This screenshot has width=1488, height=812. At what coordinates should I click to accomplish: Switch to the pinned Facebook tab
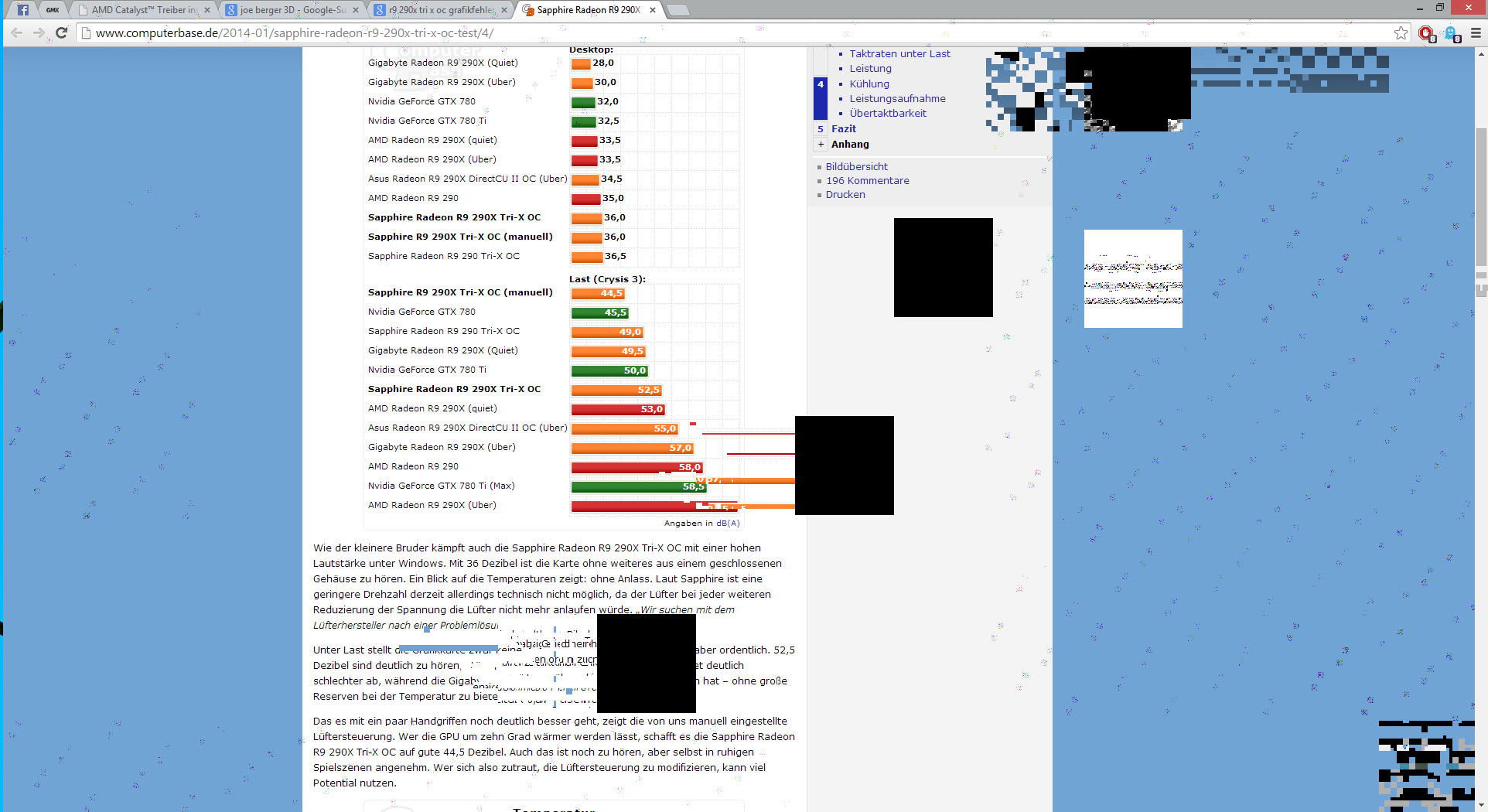23,10
